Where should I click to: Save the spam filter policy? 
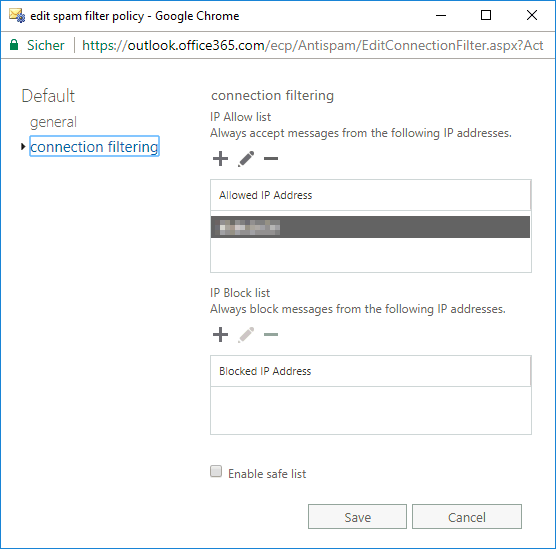tap(357, 517)
